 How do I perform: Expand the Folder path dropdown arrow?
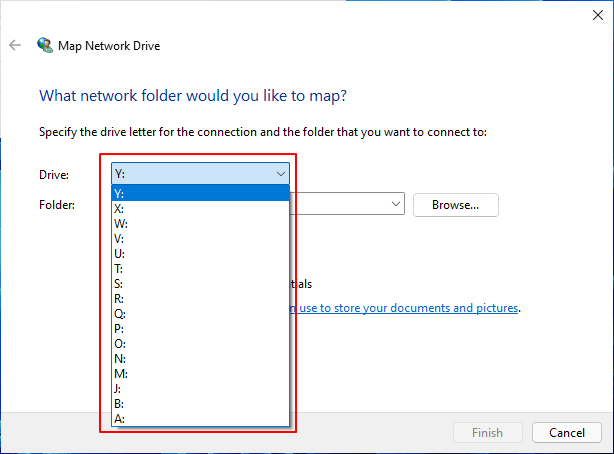tap(397, 204)
